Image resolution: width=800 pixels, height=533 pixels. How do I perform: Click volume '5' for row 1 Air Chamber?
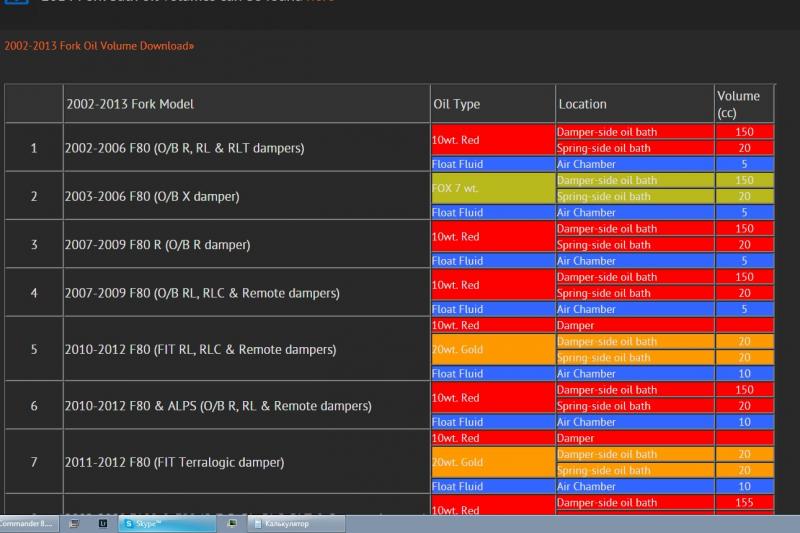coord(744,164)
